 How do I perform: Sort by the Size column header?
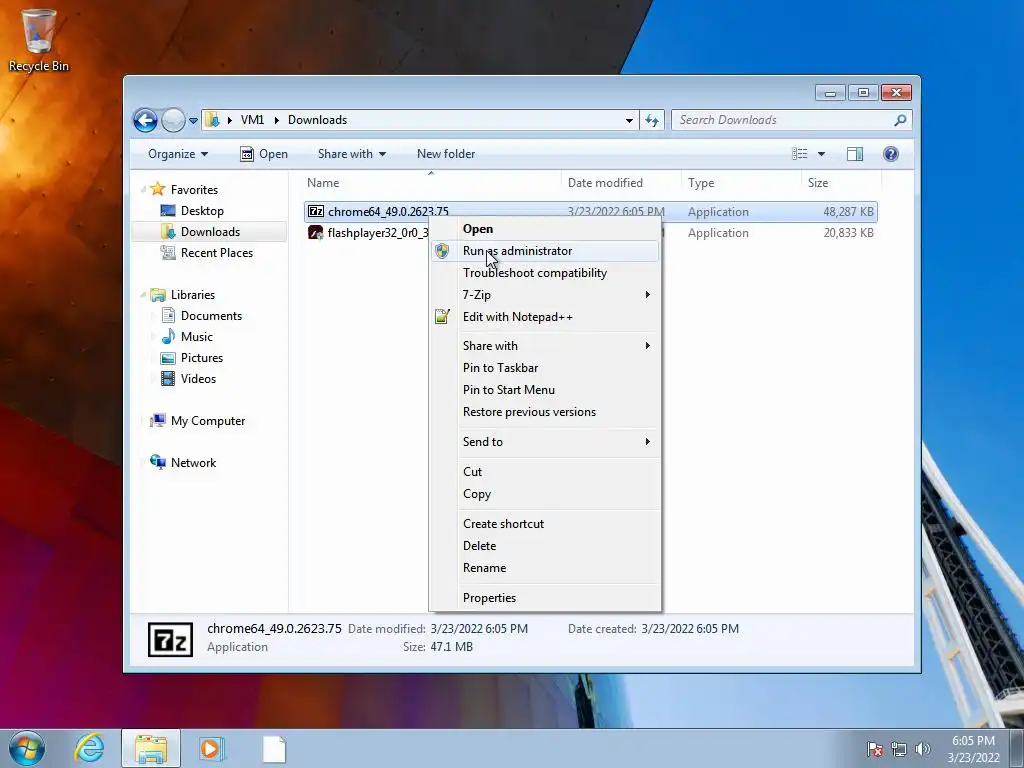841,183
